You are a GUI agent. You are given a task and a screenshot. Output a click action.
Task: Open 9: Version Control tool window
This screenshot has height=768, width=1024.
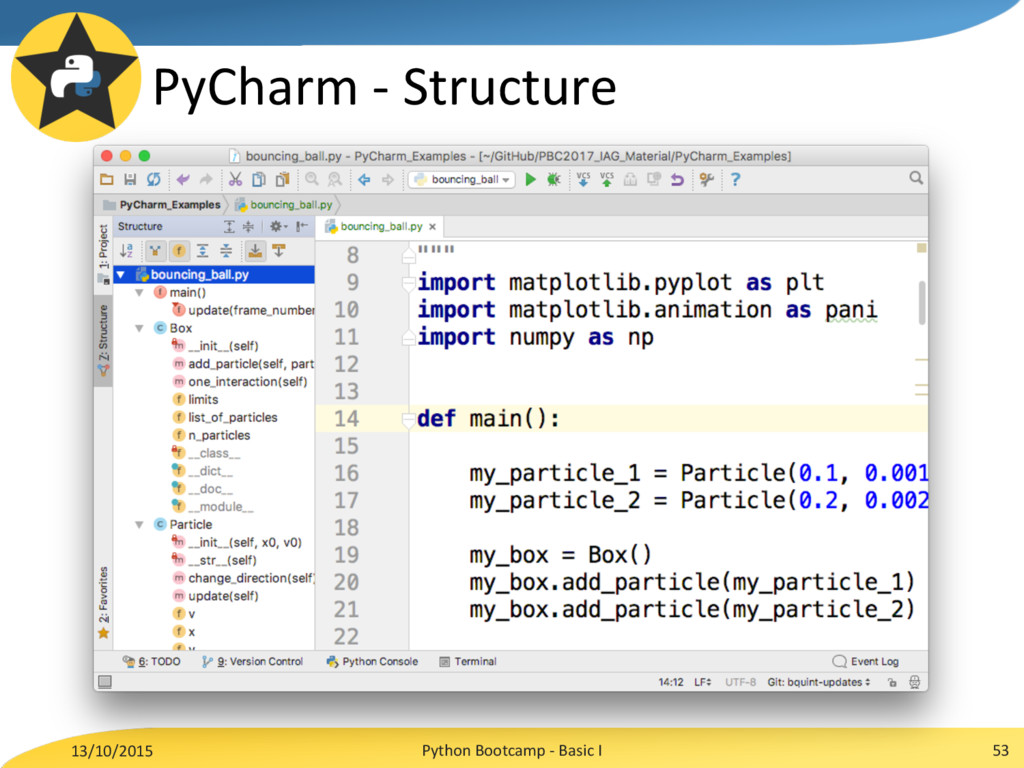[x=252, y=662]
